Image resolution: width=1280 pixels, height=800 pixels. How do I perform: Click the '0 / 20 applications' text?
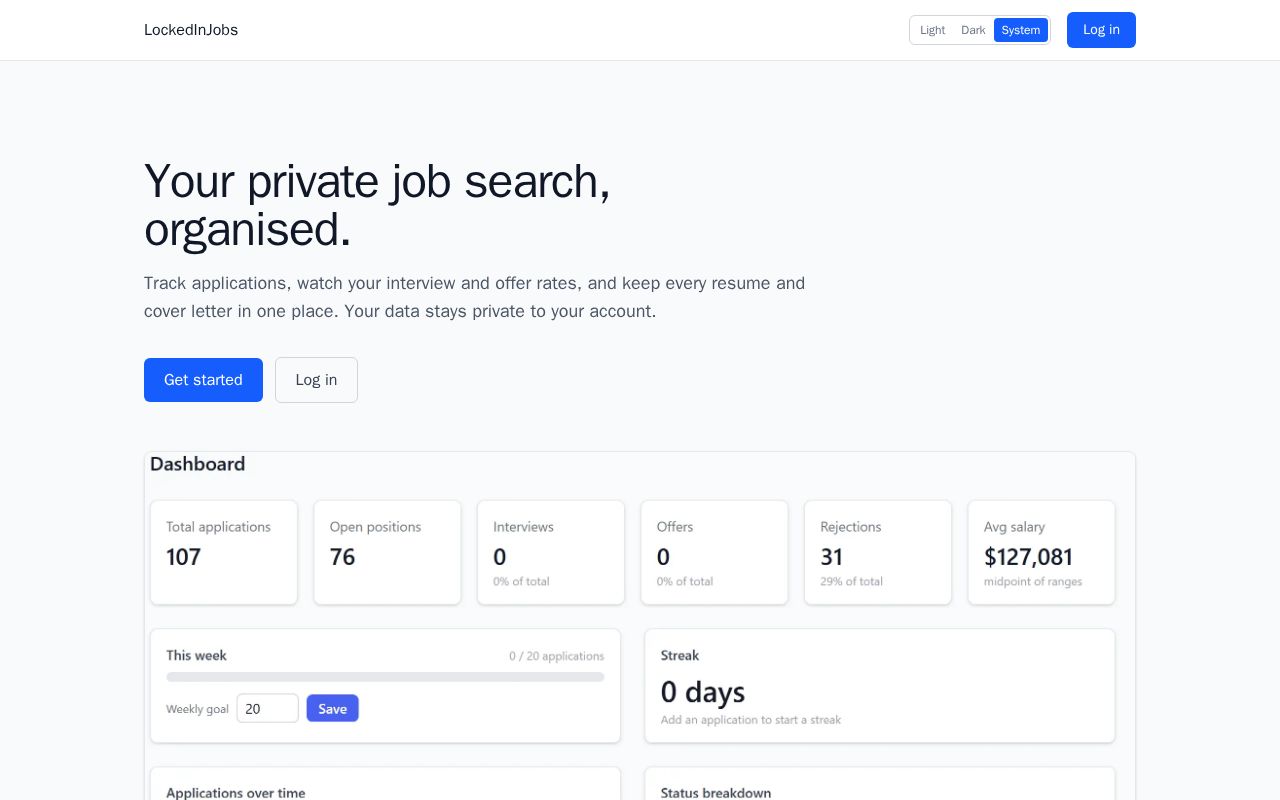556,656
